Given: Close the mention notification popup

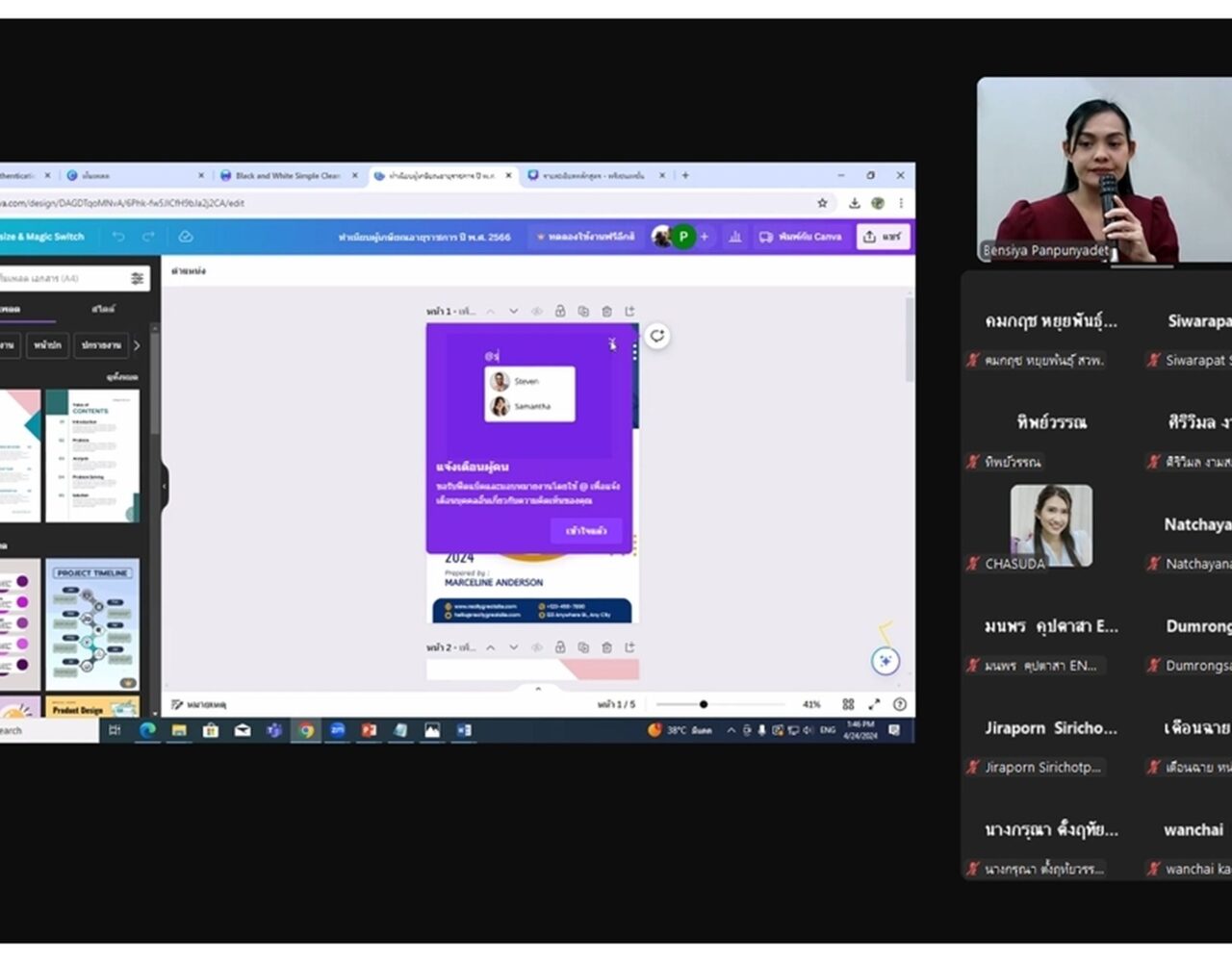Looking at the screenshot, I should [x=612, y=343].
